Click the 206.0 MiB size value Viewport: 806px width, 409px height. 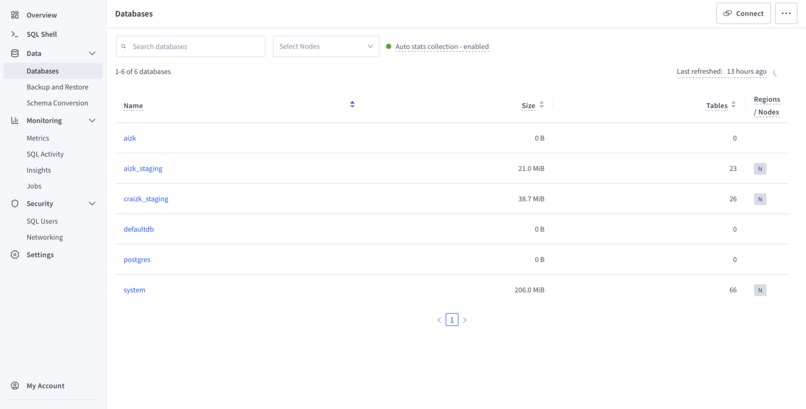[529, 290]
